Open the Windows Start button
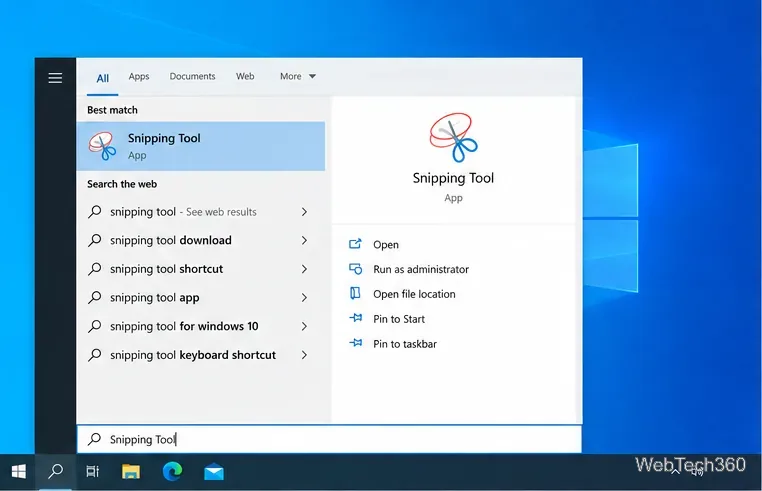 coord(18,471)
